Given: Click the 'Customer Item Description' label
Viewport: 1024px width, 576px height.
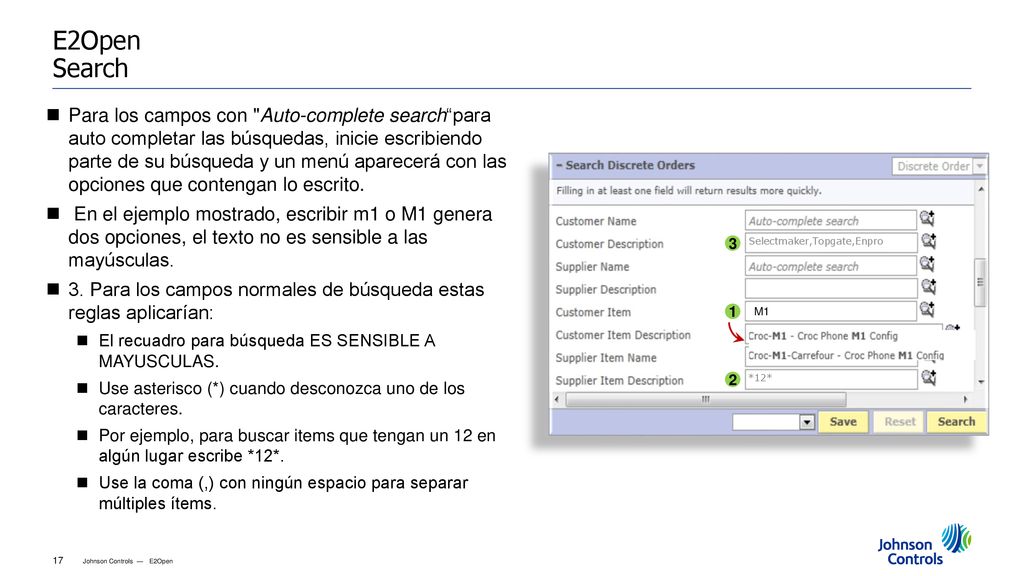Looking at the screenshot, I should (x=623, y=335).
